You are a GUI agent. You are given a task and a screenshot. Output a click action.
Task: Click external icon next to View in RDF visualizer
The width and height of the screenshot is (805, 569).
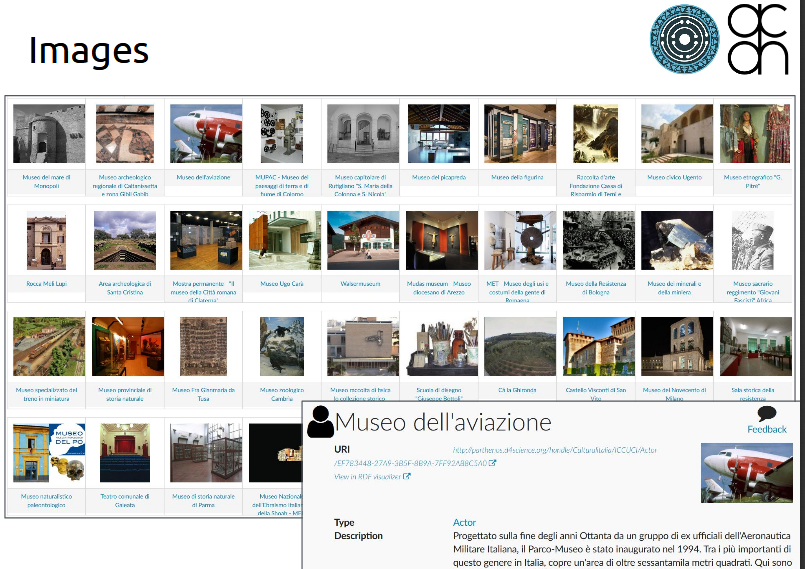(x=407, y=476)
